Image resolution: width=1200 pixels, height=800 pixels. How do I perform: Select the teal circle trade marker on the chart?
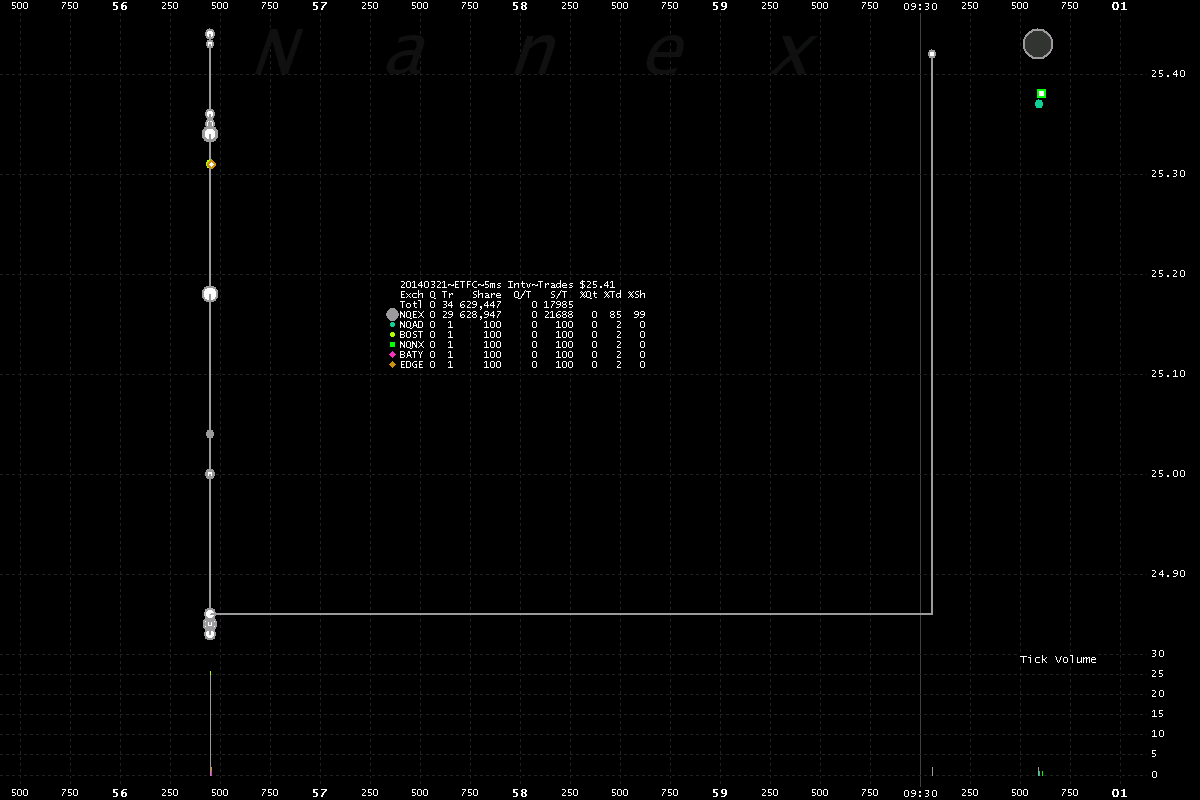pos(1039,104)
